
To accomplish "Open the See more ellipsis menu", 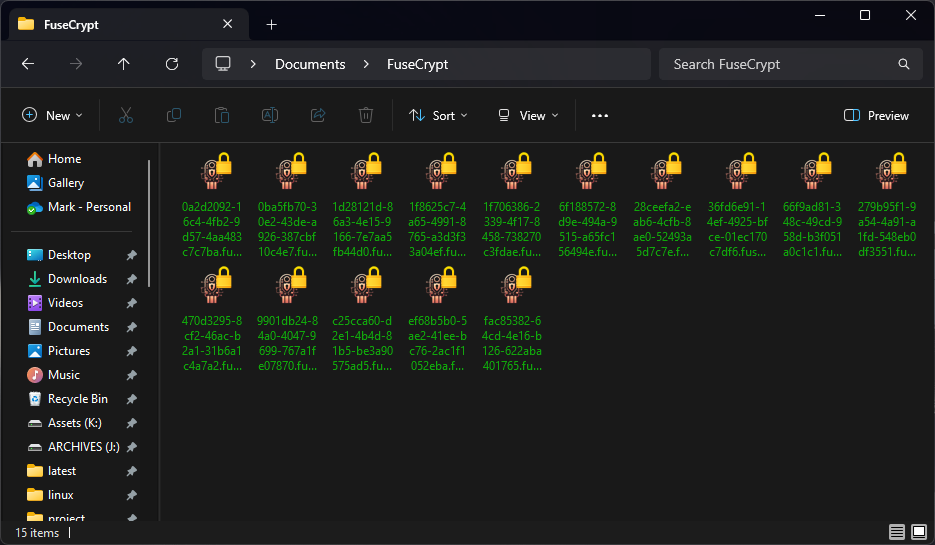I will point(600,116).
